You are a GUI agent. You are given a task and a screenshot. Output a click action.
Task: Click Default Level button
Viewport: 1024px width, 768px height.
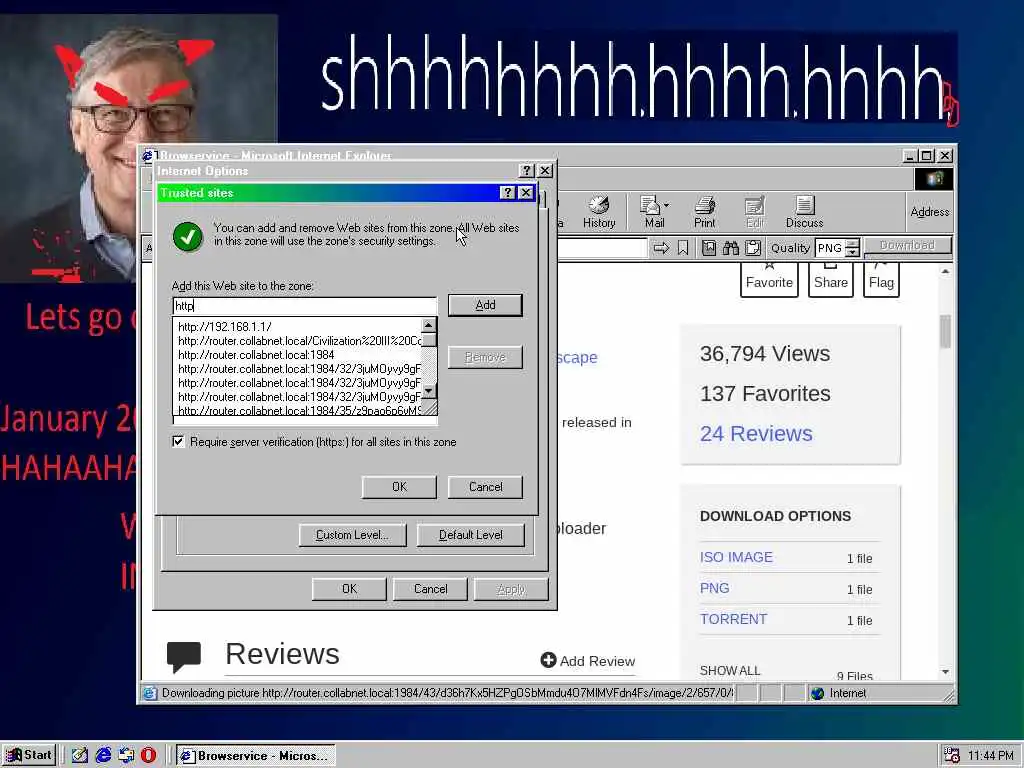coord(471,535)
